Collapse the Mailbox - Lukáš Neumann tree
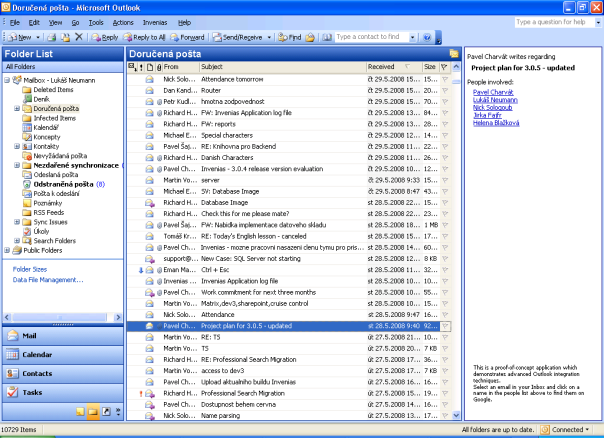The width and height of the screenshot is (604, 438). pos(7,80)
